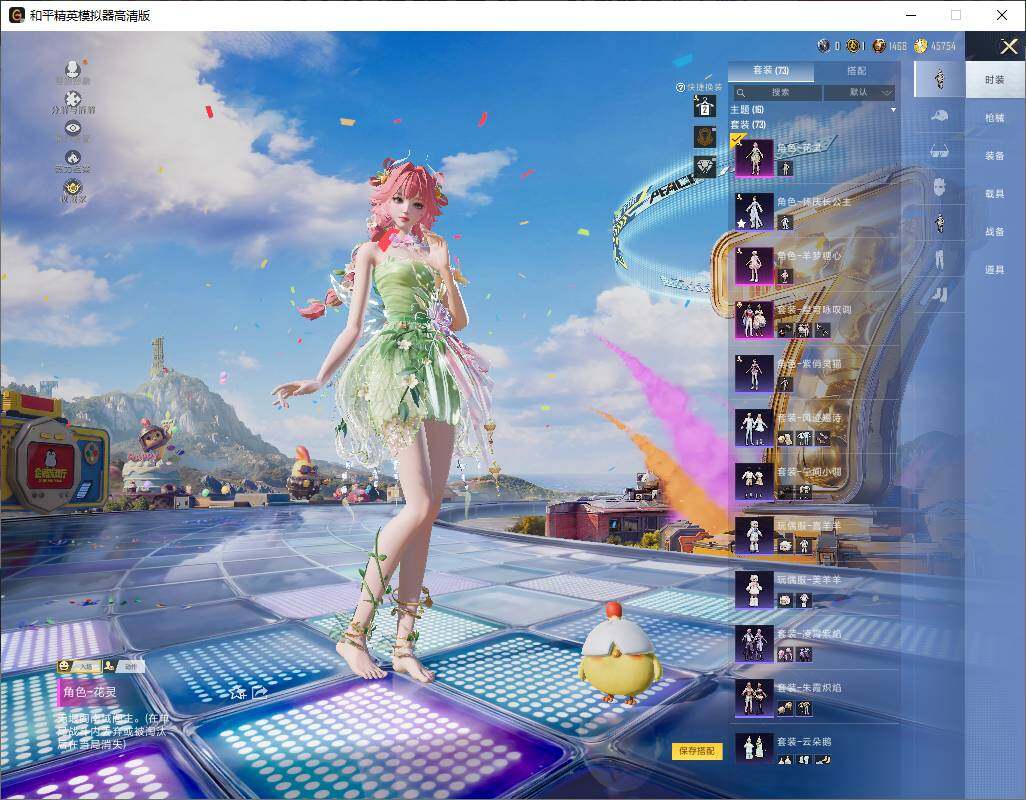
Task: Open the 载具 category tab
Action: (994, 194)
